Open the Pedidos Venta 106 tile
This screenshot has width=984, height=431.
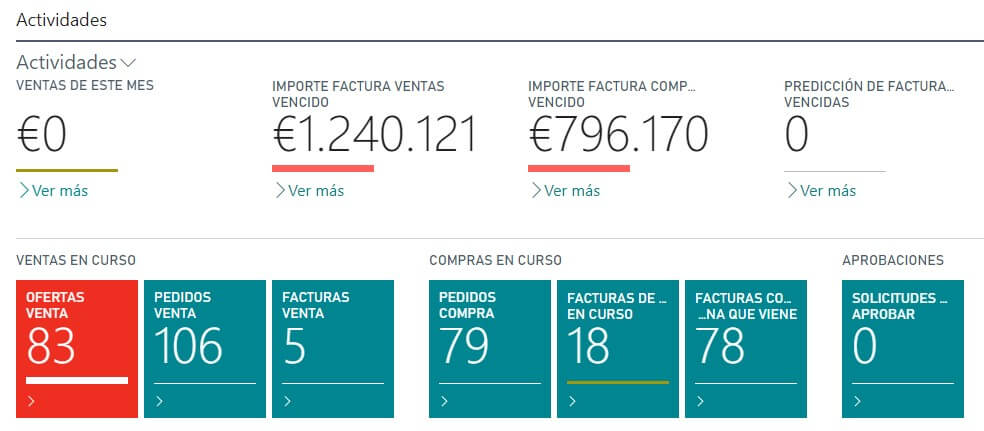pyautogui.click(x=205, y=340)
